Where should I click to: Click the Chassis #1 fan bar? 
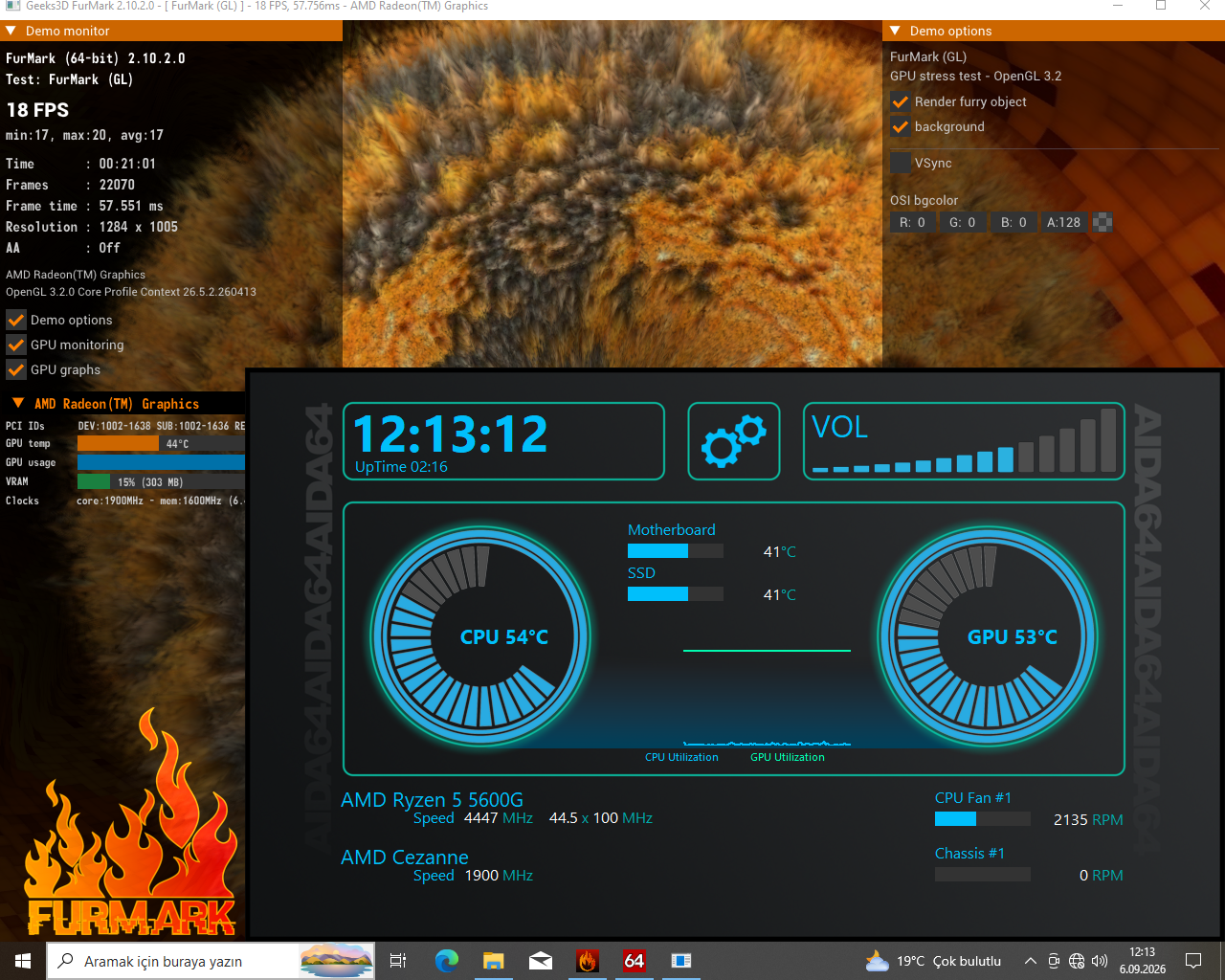[x=983, y=875]
